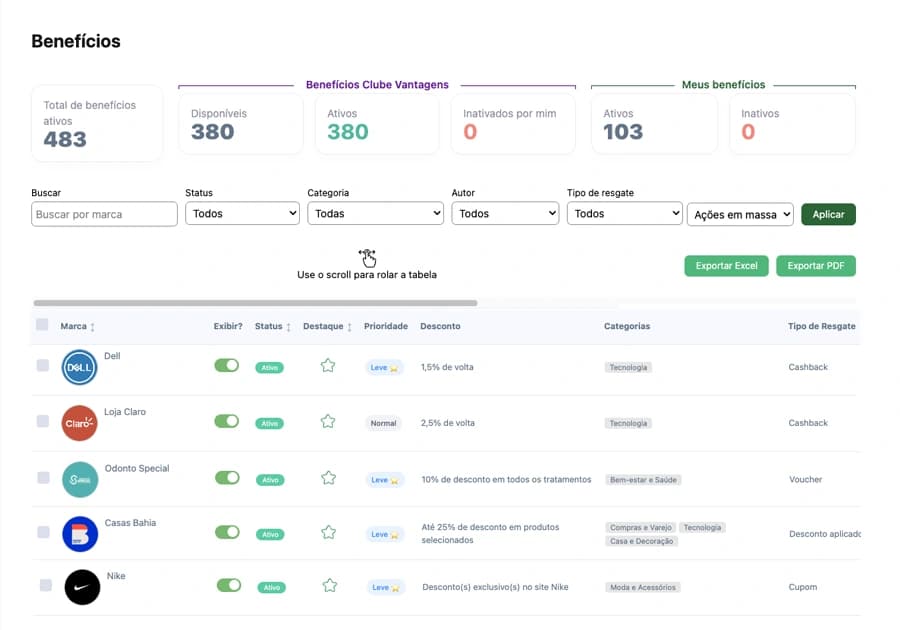Export table via Exportar Excel

[x=726, y=266]
